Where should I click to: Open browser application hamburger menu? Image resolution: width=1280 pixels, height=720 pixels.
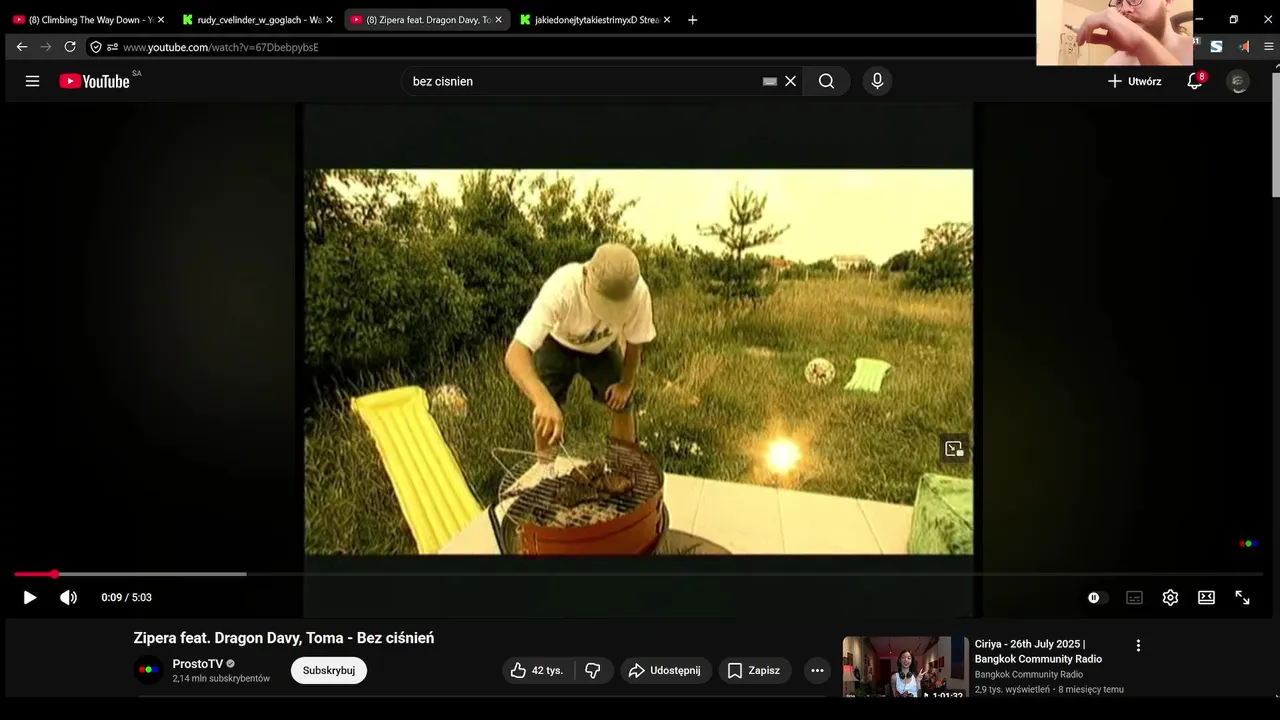coord(1269,47)
